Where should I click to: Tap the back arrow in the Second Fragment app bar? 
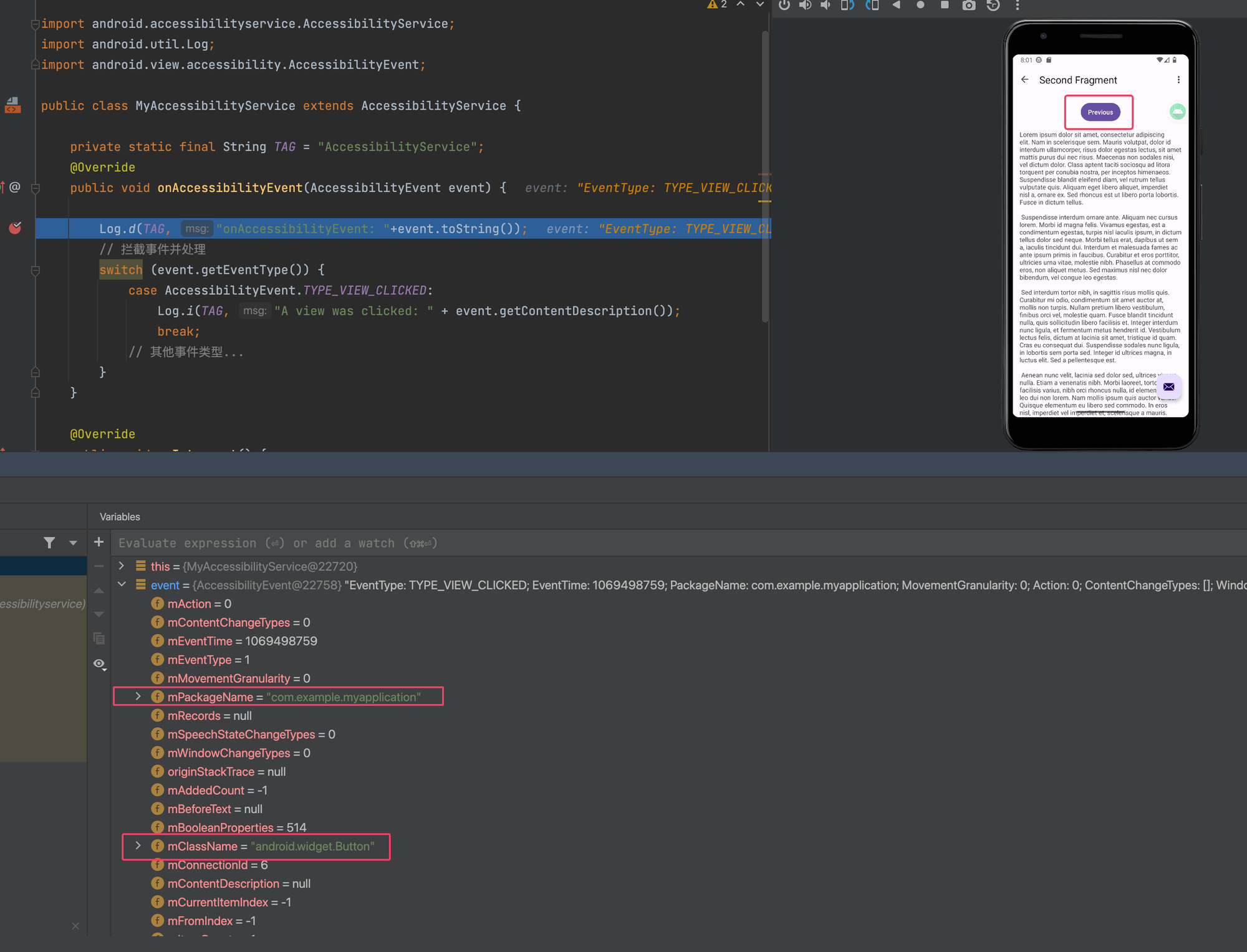pyautogui.click(x=1024, y=80)
